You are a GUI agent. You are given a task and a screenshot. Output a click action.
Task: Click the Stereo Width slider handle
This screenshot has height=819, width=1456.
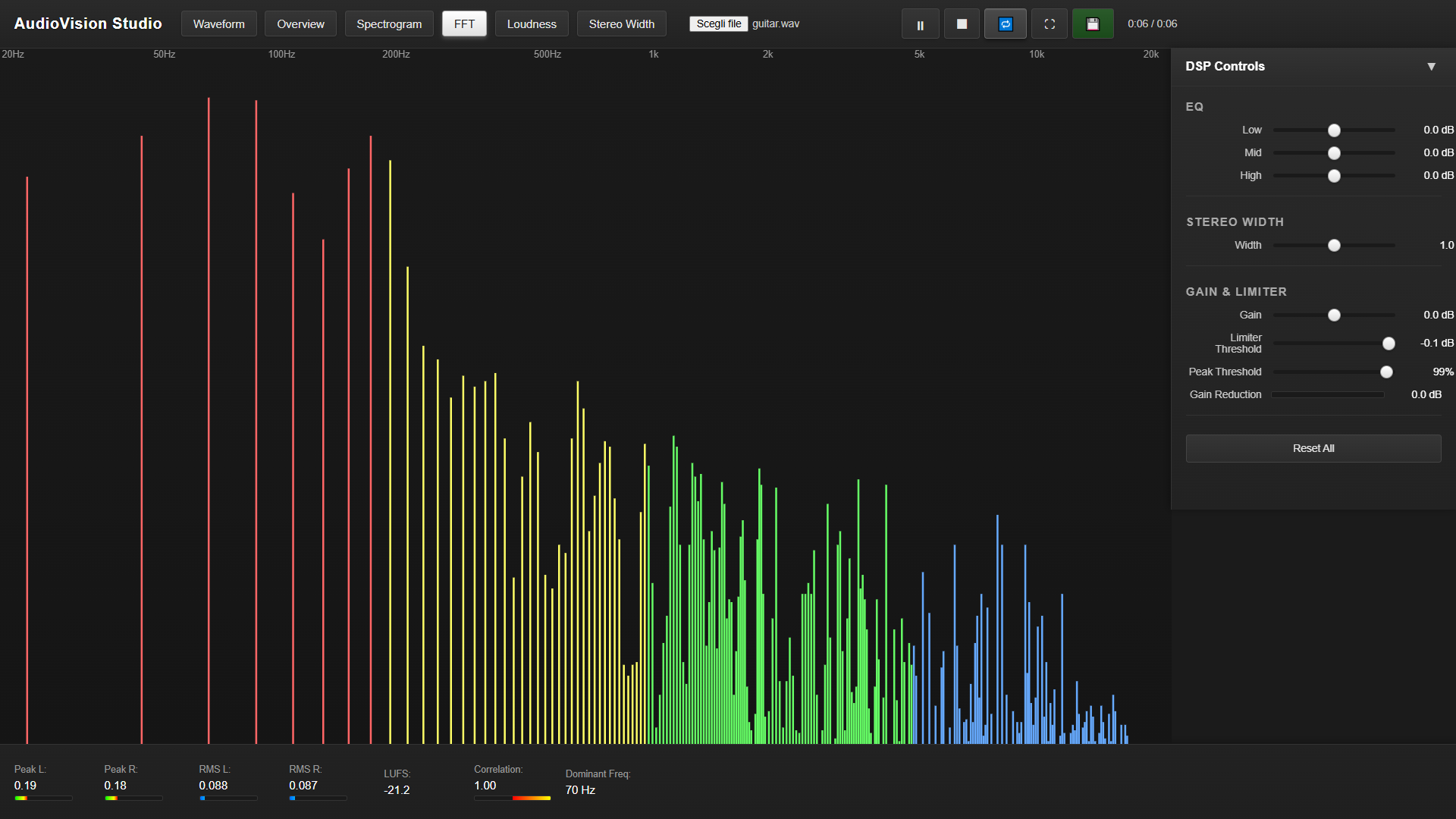[1334, 246]
